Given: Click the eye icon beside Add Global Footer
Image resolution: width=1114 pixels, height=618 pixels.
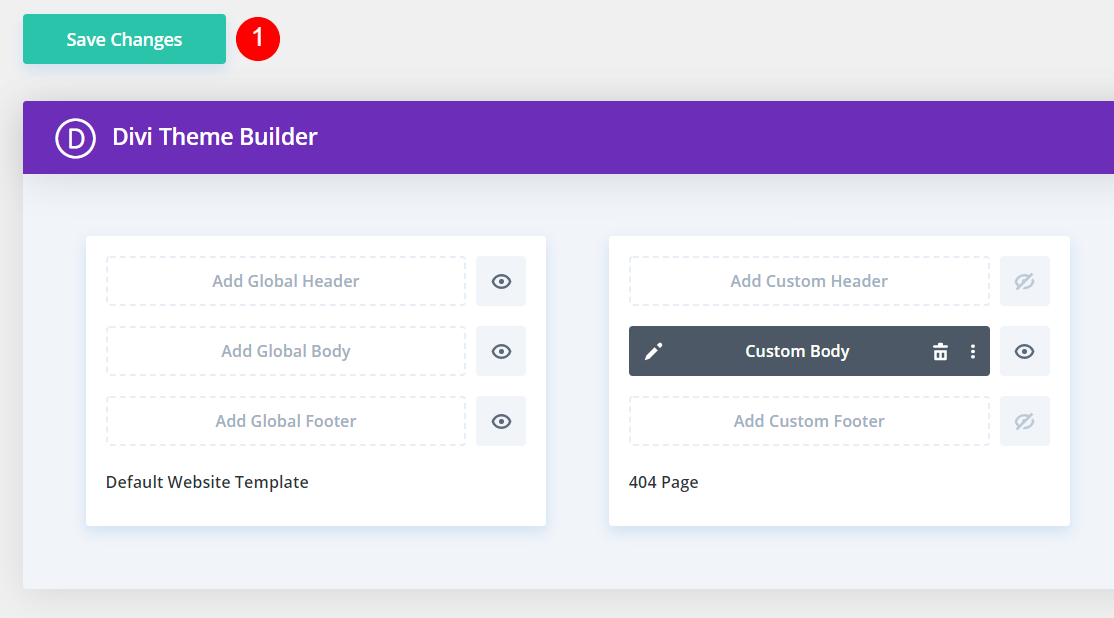Looking at the screenshot, I should 501,421.
